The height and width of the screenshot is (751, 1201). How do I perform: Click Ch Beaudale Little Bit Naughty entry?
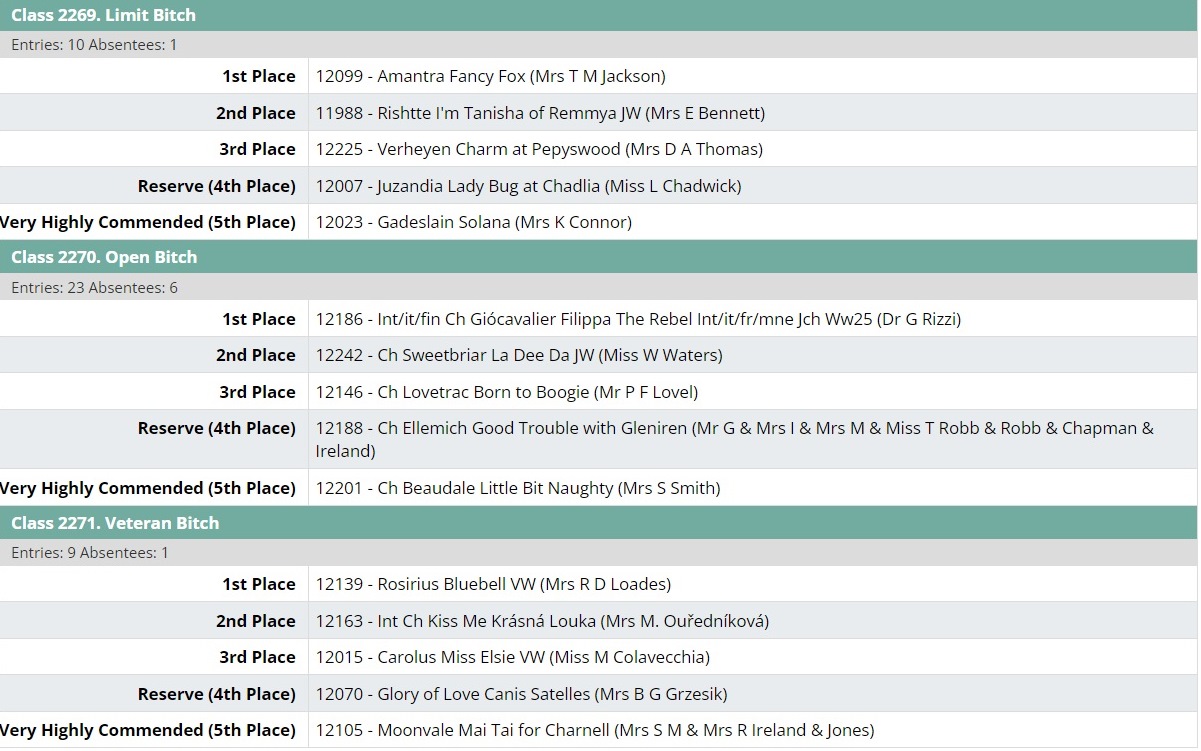pos(517,488)
